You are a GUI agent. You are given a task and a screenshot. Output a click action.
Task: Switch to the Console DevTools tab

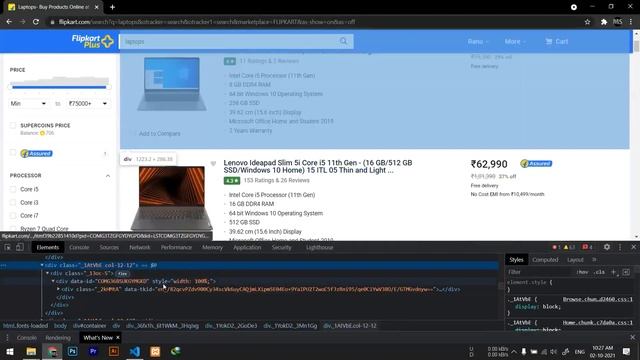79,247
